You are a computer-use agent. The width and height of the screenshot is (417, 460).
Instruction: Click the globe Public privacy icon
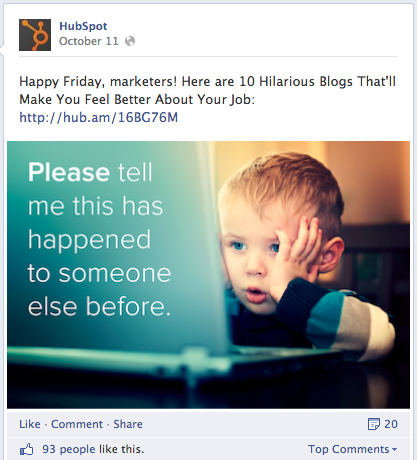pyautogui.click(x=130, y=41)
